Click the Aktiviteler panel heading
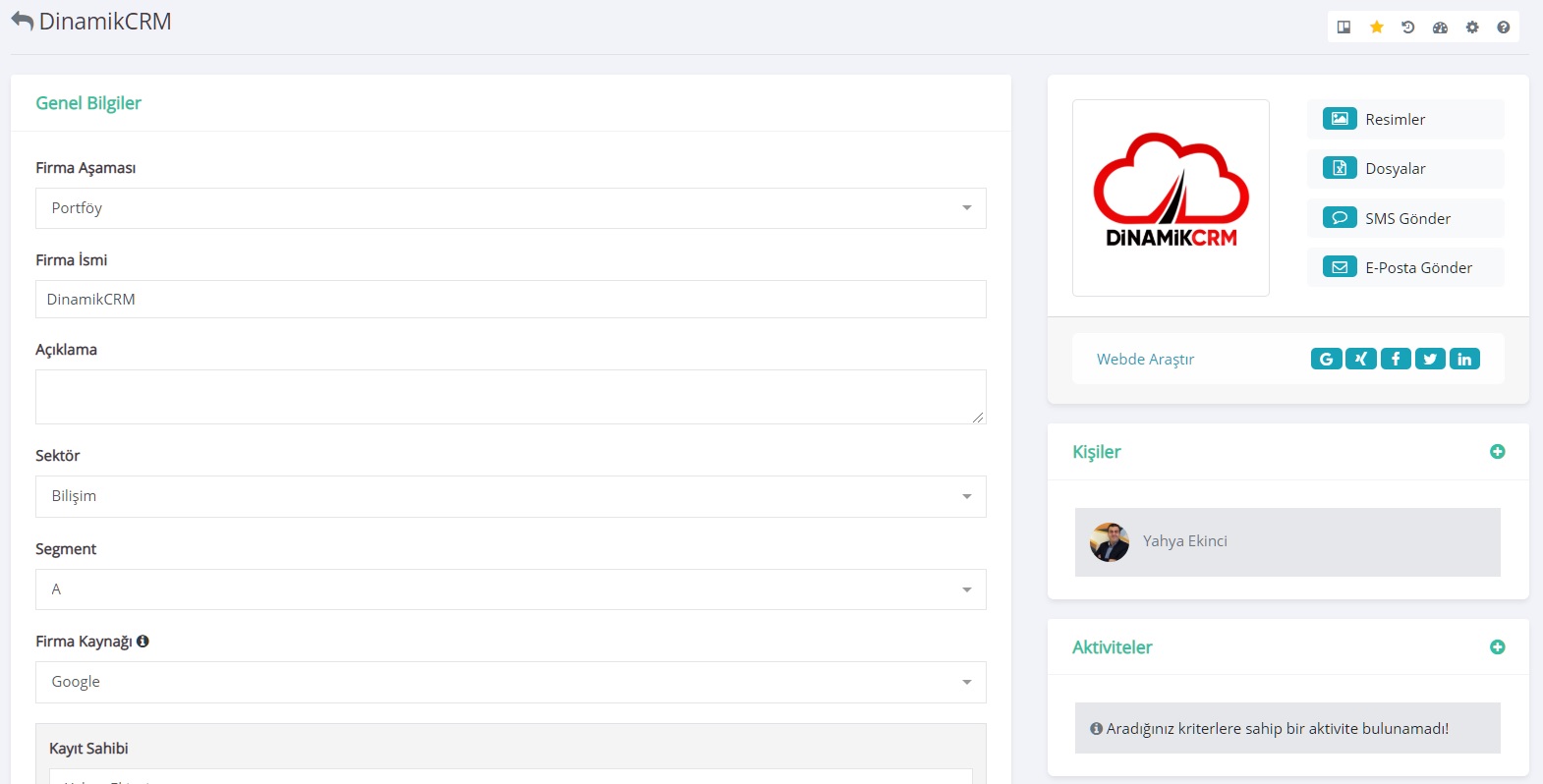 click(1112, 647)
